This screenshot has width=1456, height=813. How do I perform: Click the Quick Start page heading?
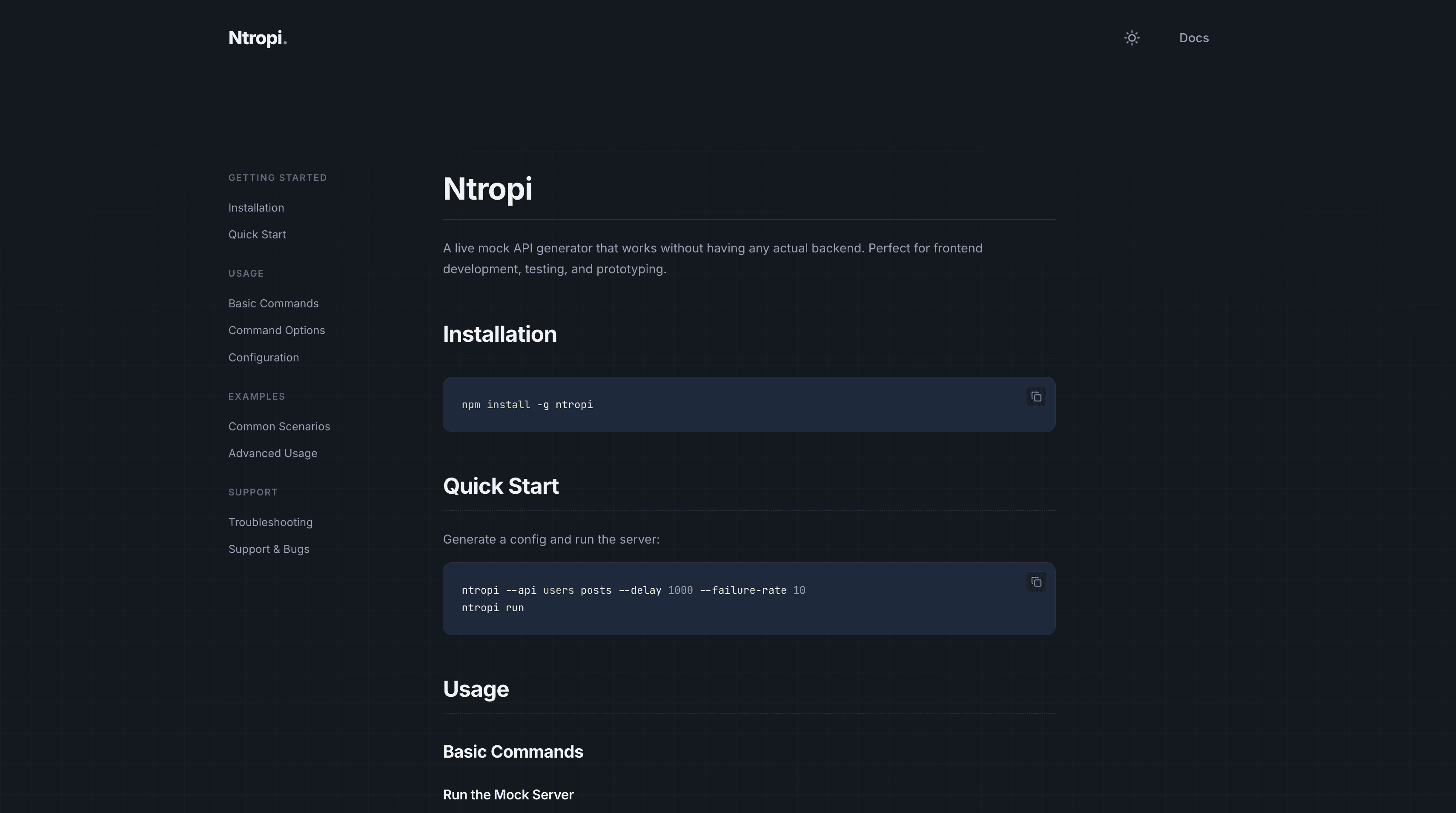(501, 485)
